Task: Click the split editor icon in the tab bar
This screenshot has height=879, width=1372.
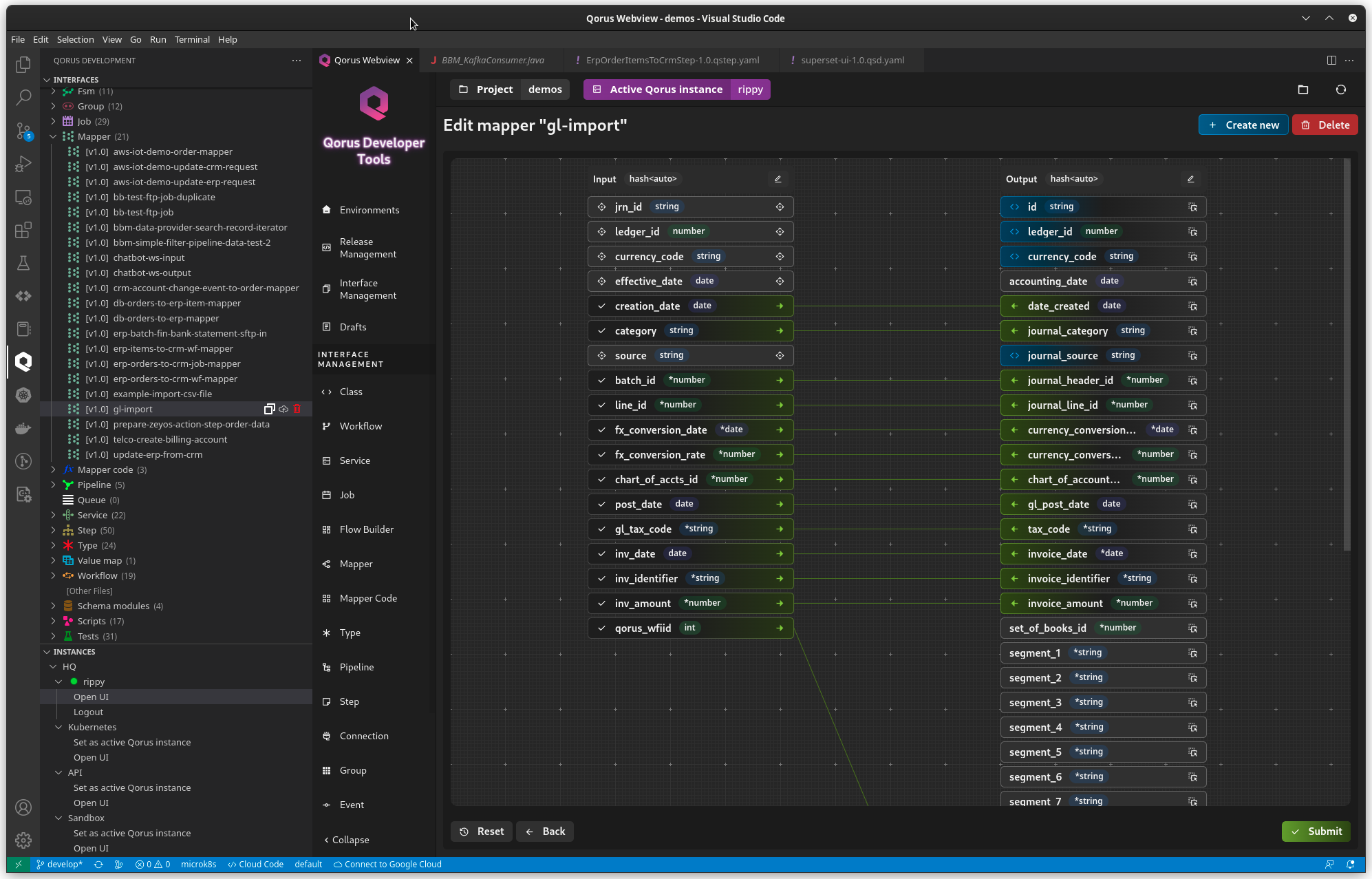Action: tap(1331, 61)
